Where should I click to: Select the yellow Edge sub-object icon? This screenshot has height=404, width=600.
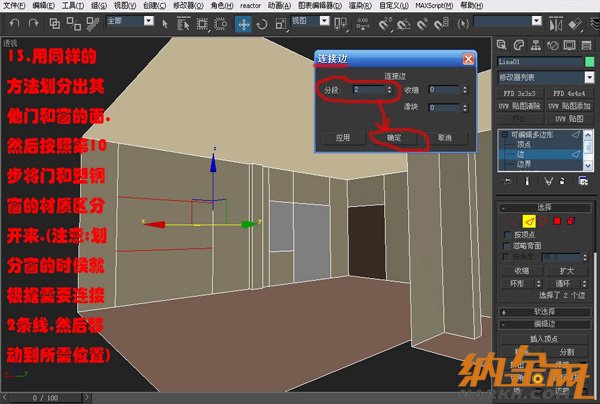pos(529,221)
